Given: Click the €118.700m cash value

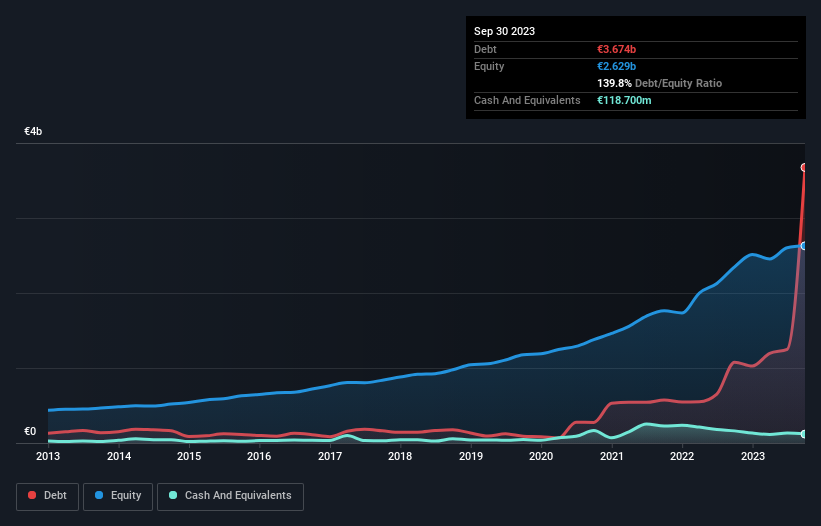Looking at the screenshot, I should point(624,100).
